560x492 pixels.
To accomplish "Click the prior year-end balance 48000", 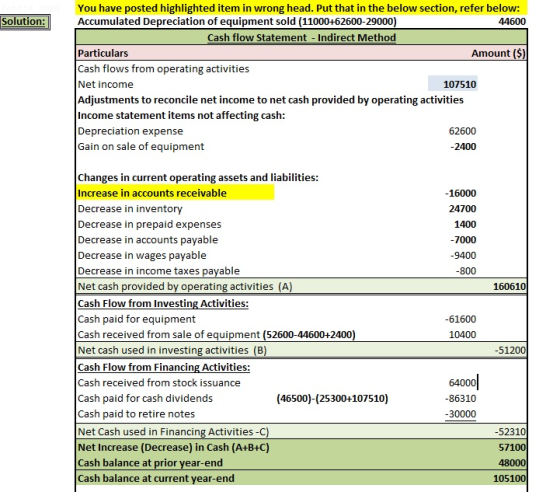I will [512, 463].
